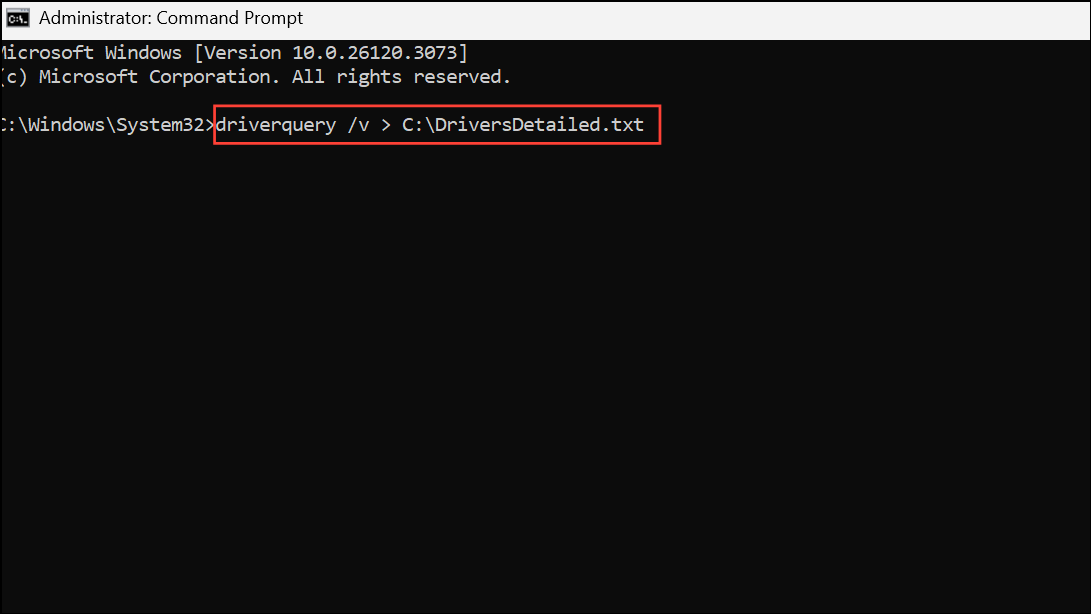Place cursor at end of the command line
Screen dimensions: 1091x614
(648, 124)
